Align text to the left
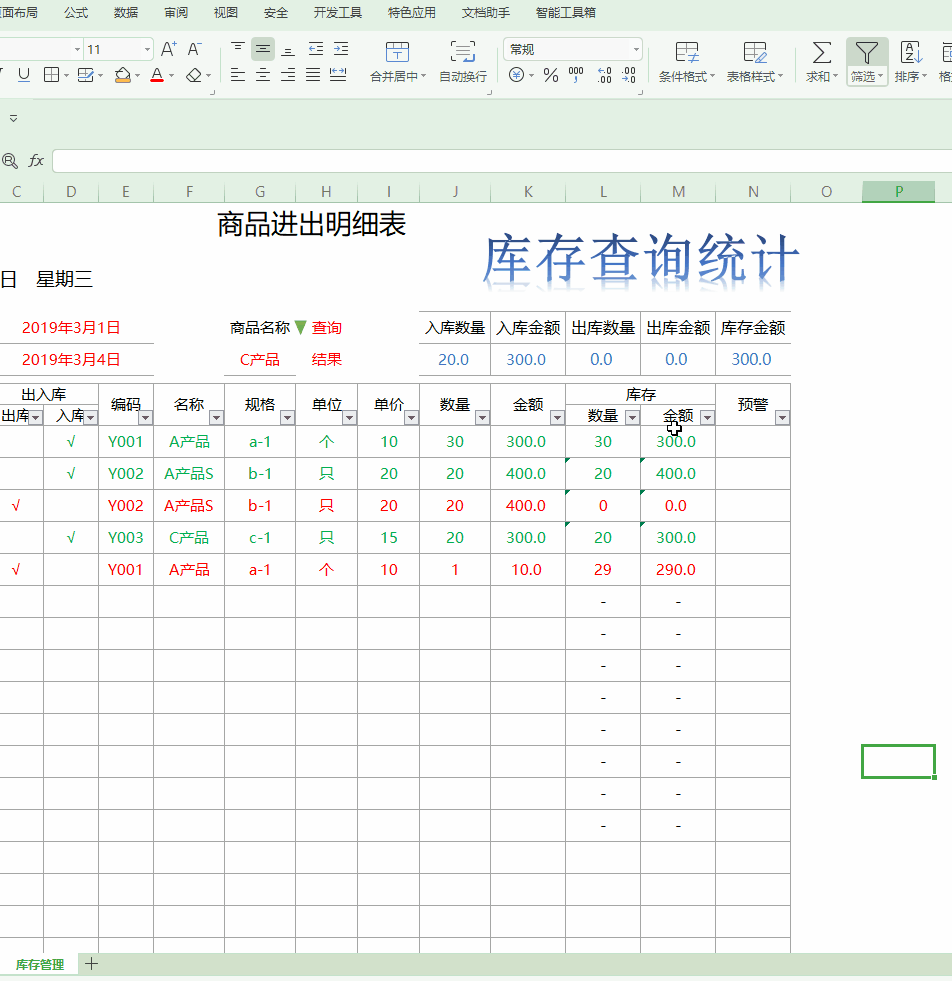Viewport: 952px width, 981px height. point(238,76)
